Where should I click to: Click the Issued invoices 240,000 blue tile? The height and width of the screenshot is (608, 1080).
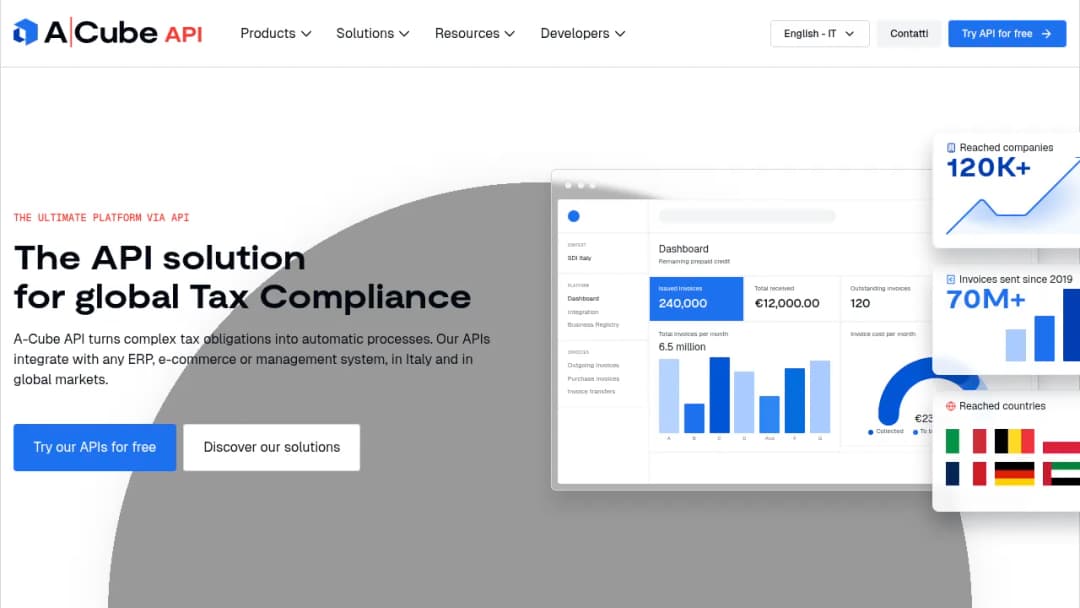(x=696, y=298)
